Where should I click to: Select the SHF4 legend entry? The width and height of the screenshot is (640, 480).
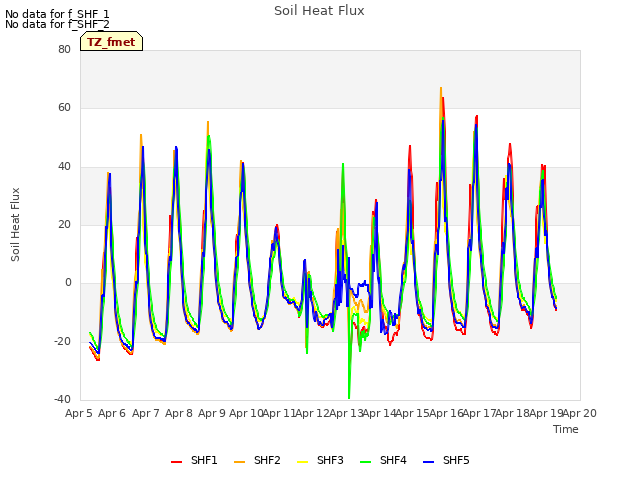pyautogui.click(x=383, y=460)
